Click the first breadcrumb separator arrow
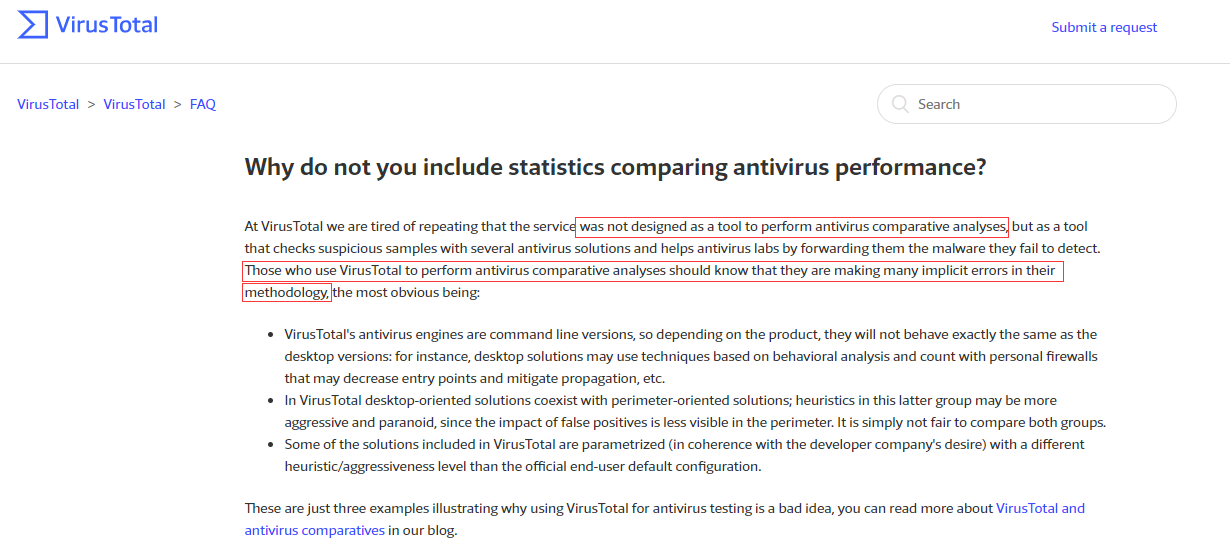 91,104
